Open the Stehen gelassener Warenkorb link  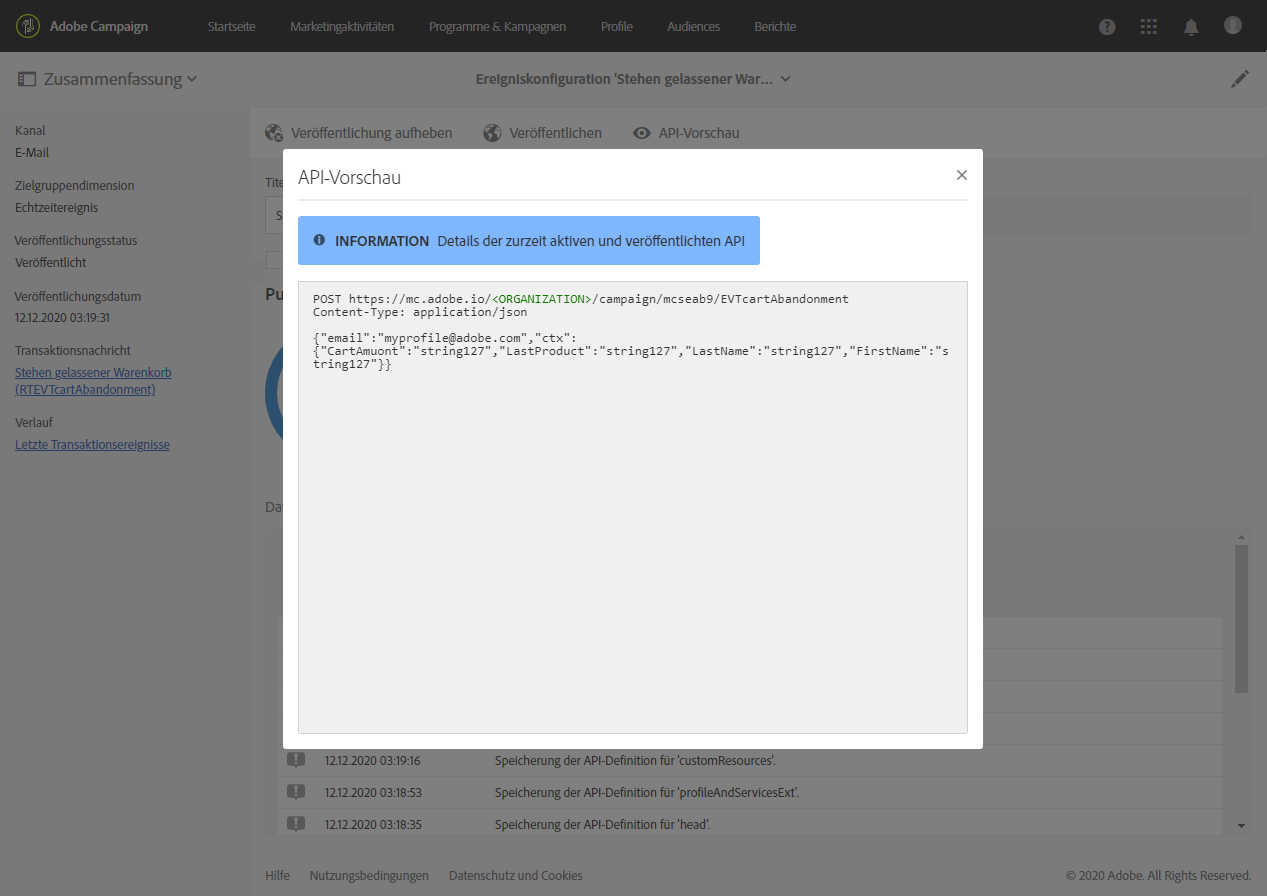93,381
